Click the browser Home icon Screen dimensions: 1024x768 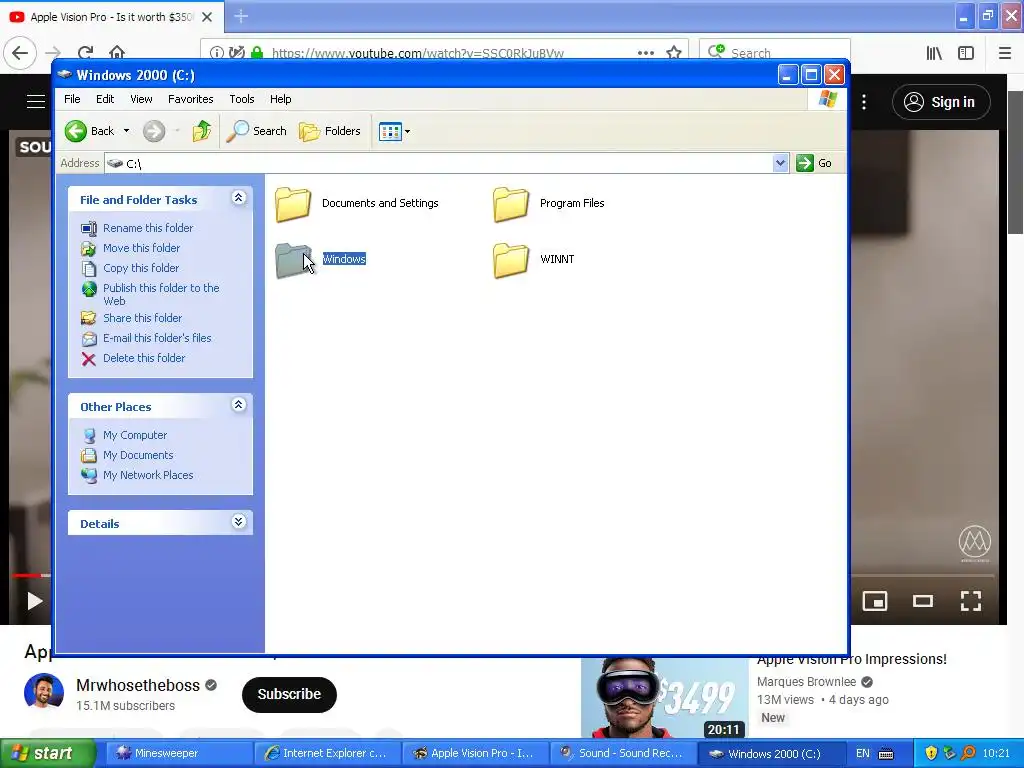[x=117, y=53]
